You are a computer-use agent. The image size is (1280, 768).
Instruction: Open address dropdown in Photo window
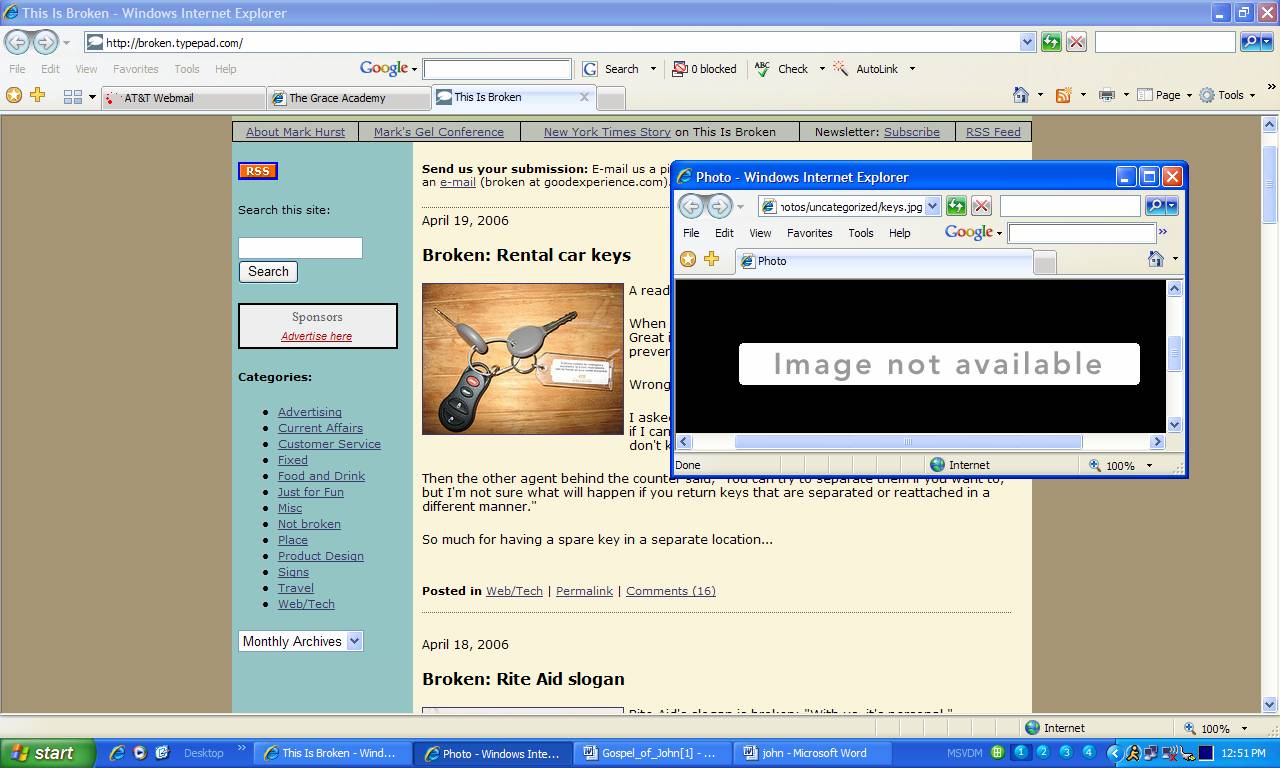932,206
